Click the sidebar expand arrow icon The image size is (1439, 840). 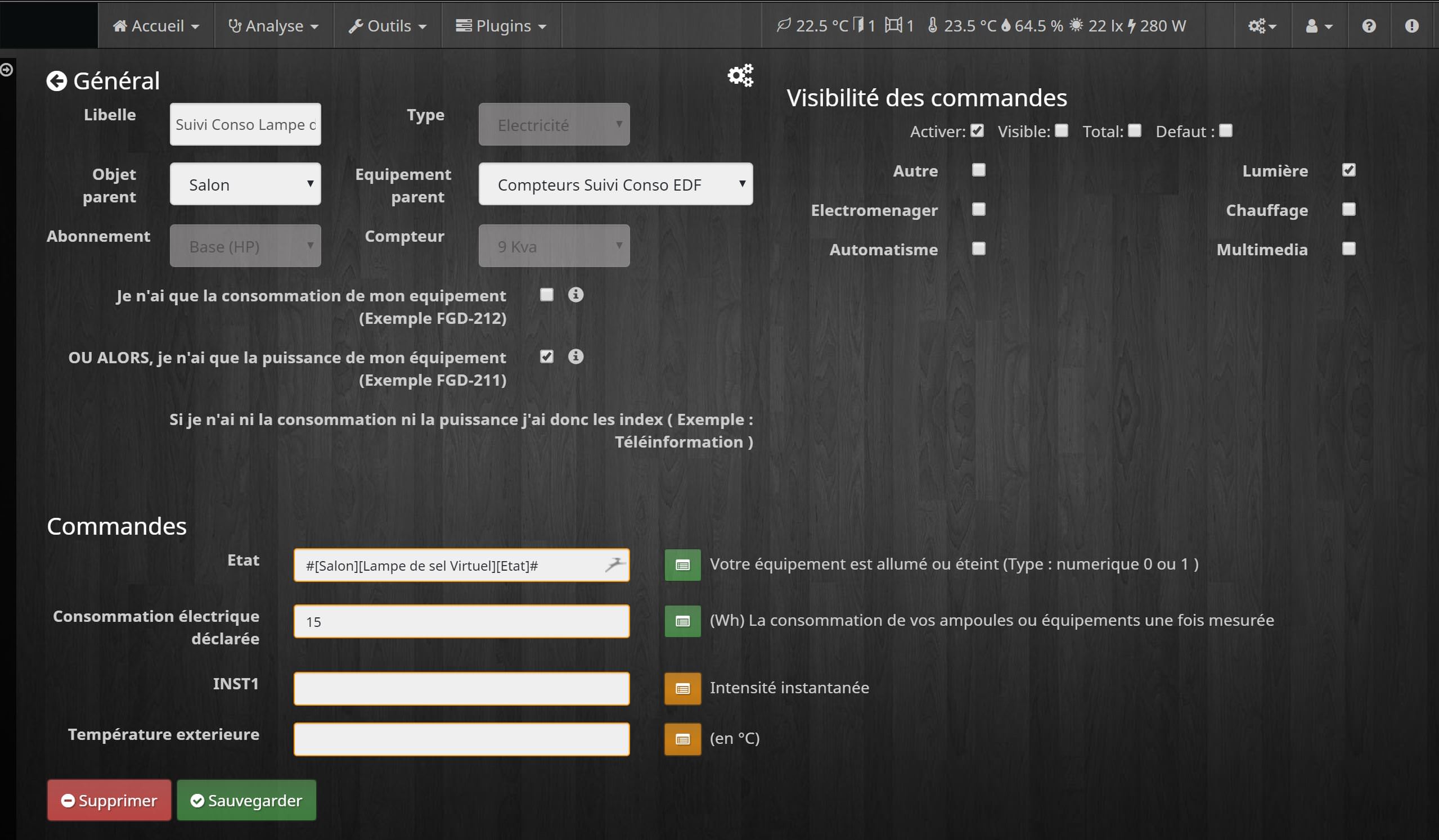(x=6, y=70)
